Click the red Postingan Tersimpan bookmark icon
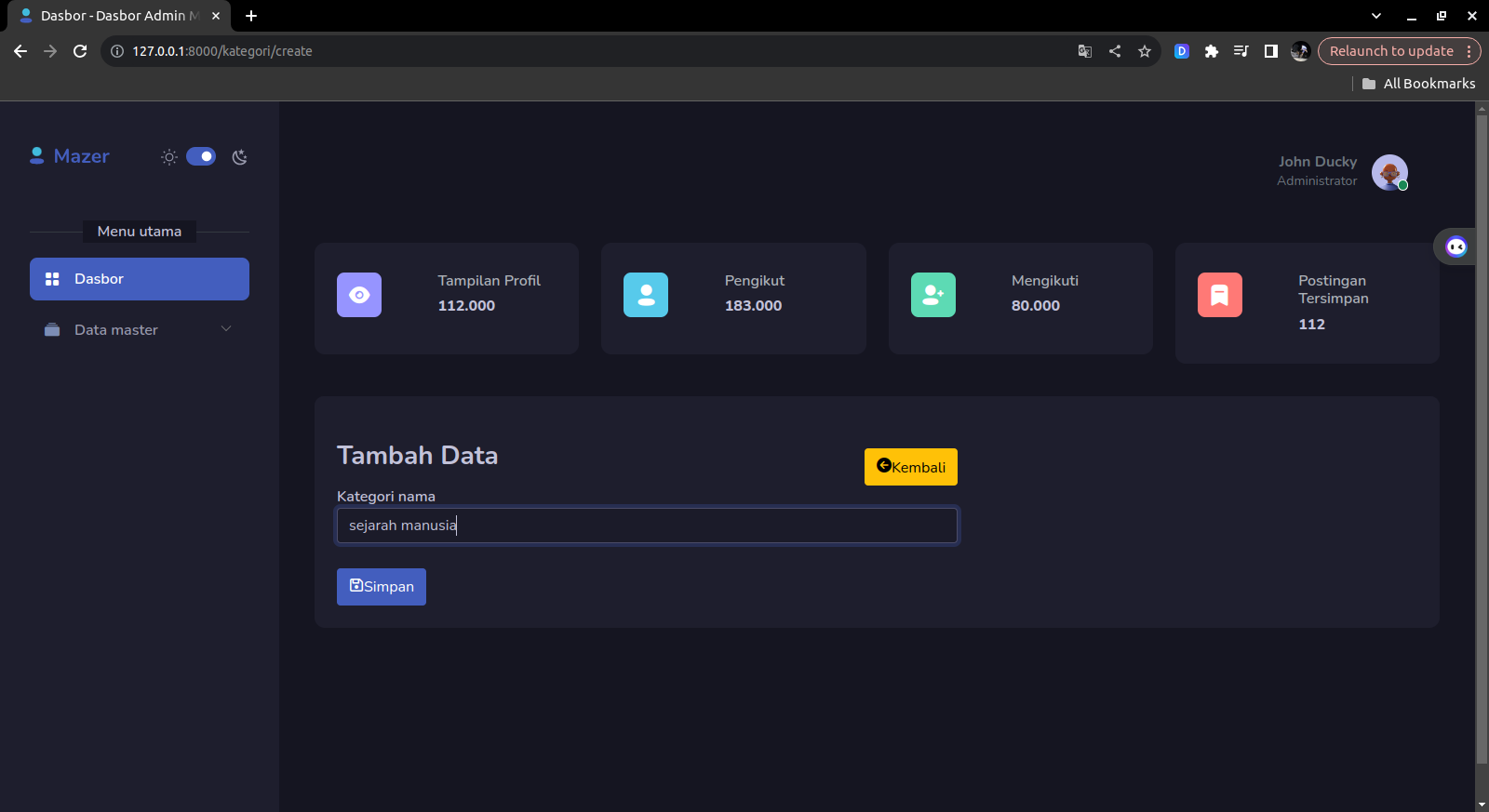This screenshot has width=1489, height=812. pyautogui.click(x=1219, y=295)
